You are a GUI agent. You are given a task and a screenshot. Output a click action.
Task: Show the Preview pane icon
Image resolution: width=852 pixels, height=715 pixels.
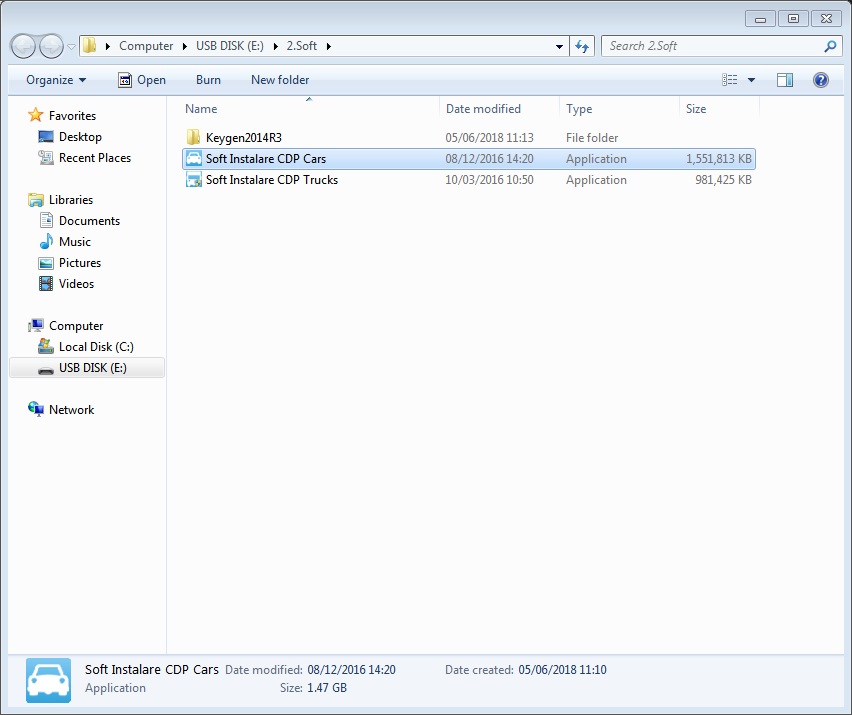point(785,80)
